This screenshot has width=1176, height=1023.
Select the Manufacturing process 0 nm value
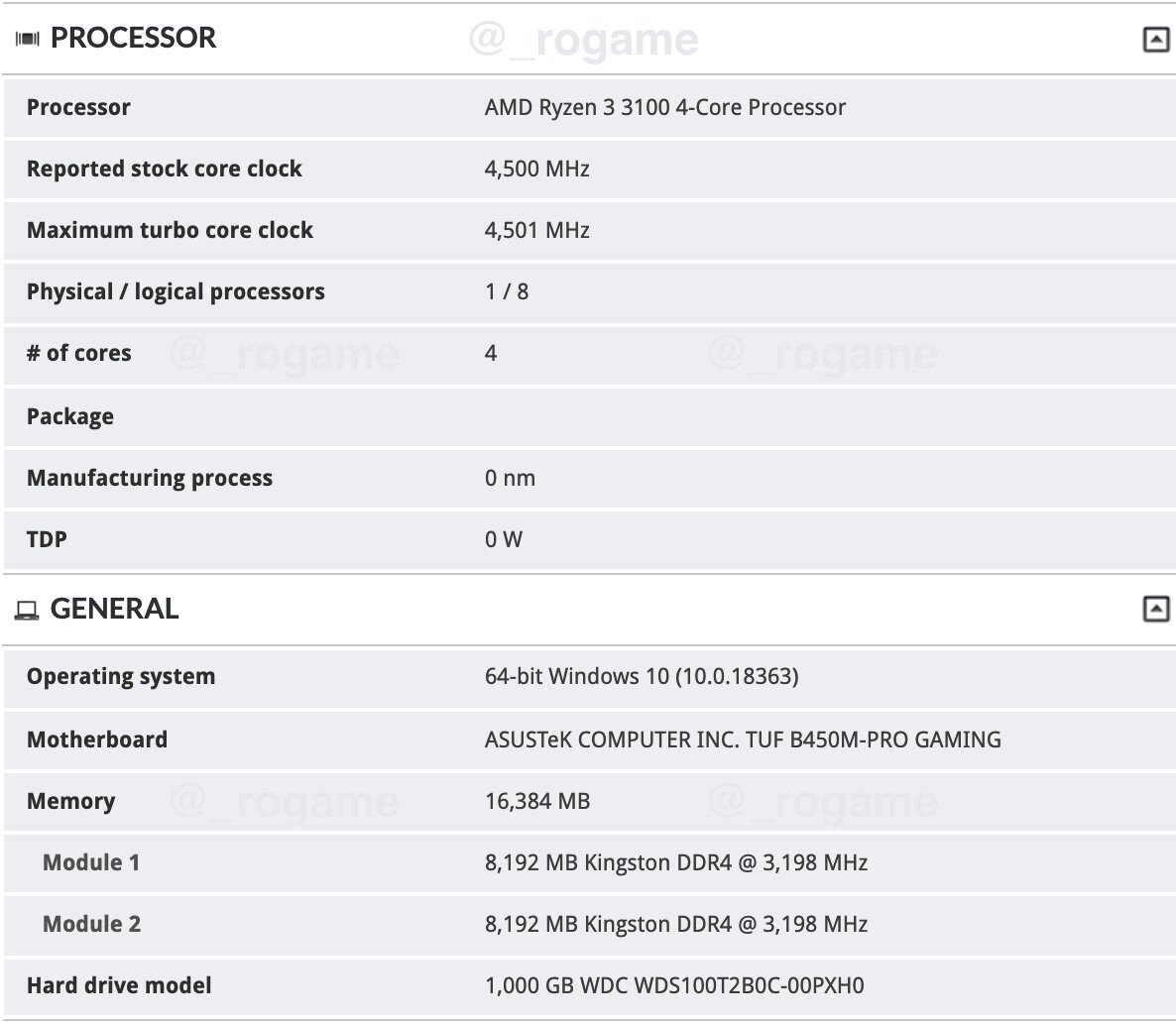click(x=510, y=478)
